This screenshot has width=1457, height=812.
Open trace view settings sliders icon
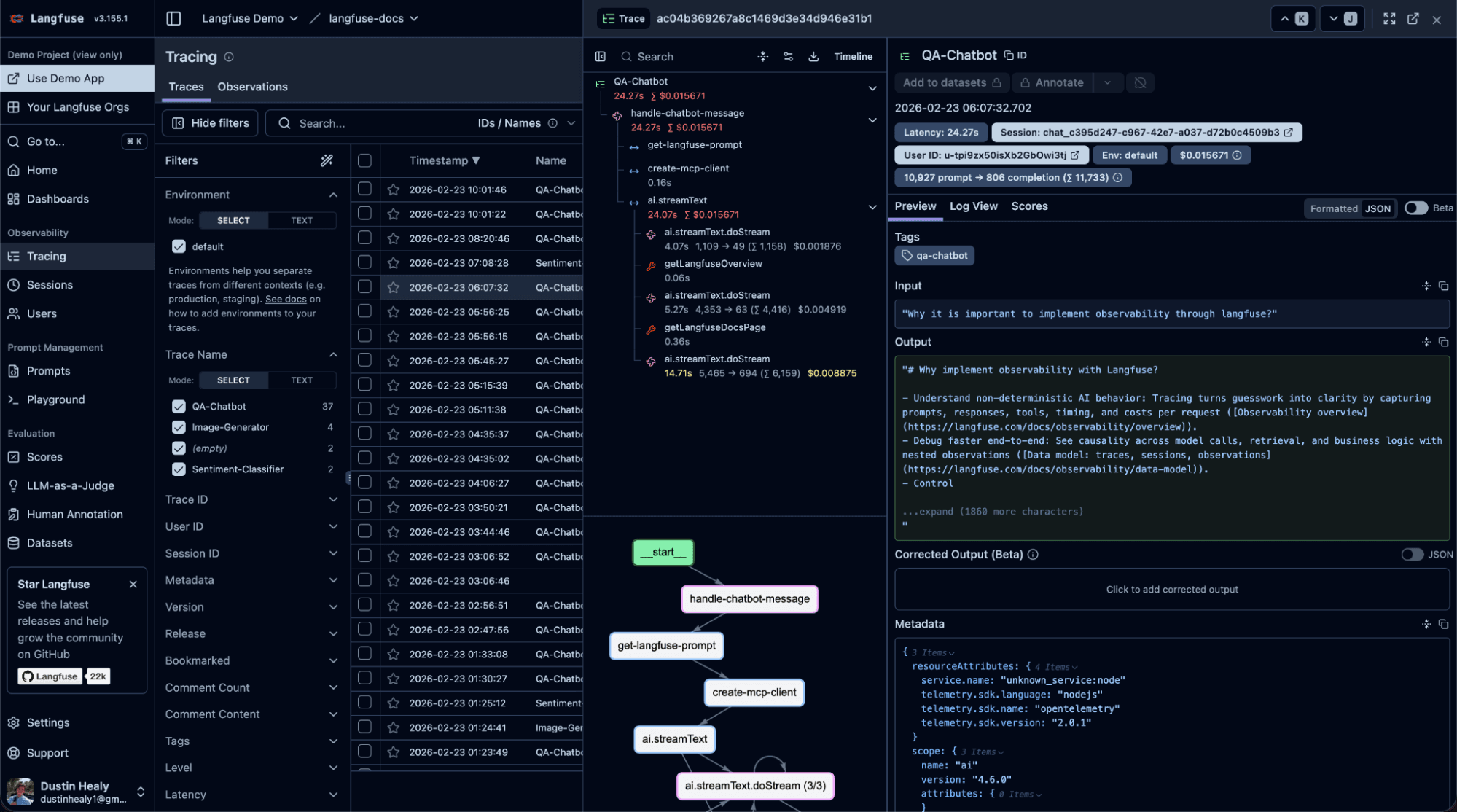tap(788, 56)
